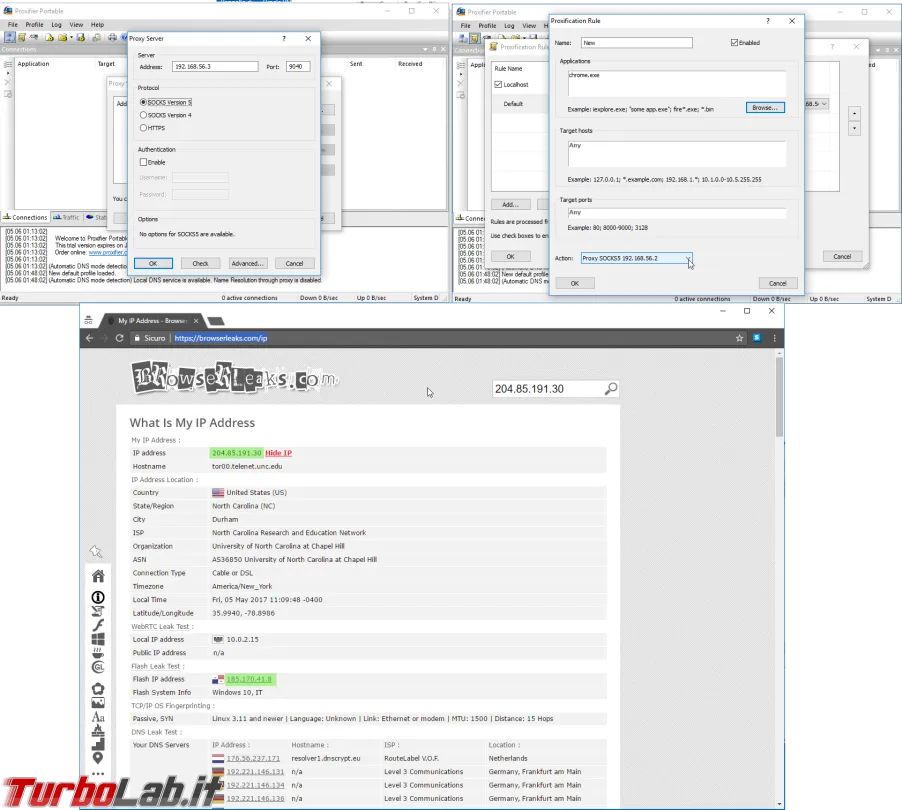
Task: Click Chrome address bar URL browserleaks.com/ip
Action: coord(221,338)
